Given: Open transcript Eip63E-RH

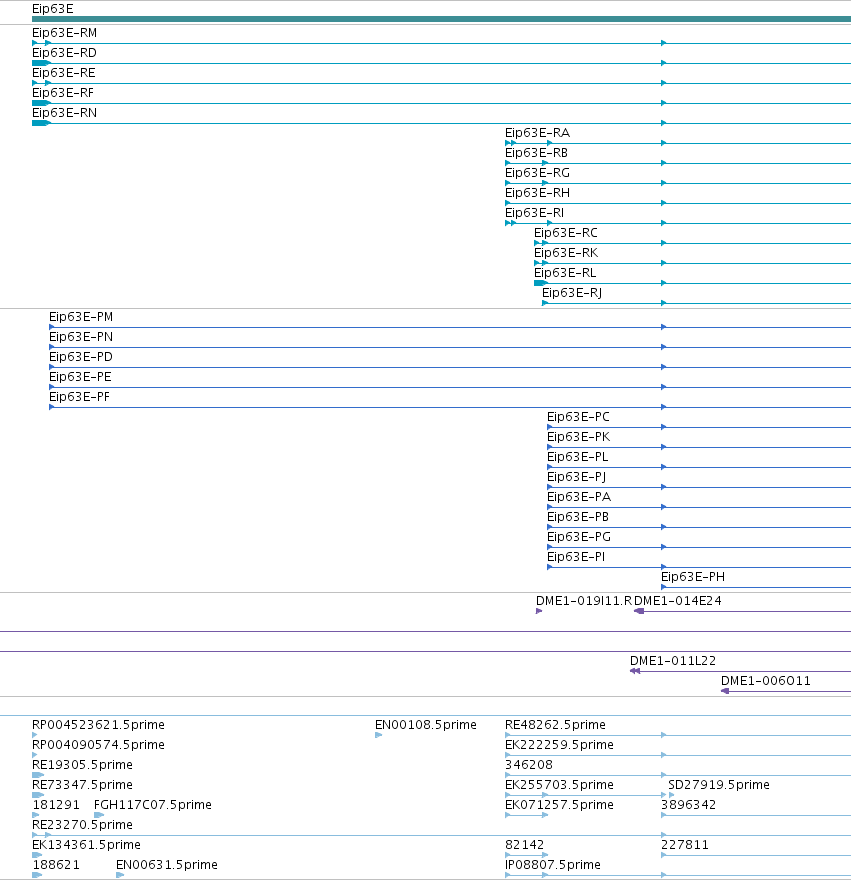Looking at the screenshot, I should coord(537,193).
